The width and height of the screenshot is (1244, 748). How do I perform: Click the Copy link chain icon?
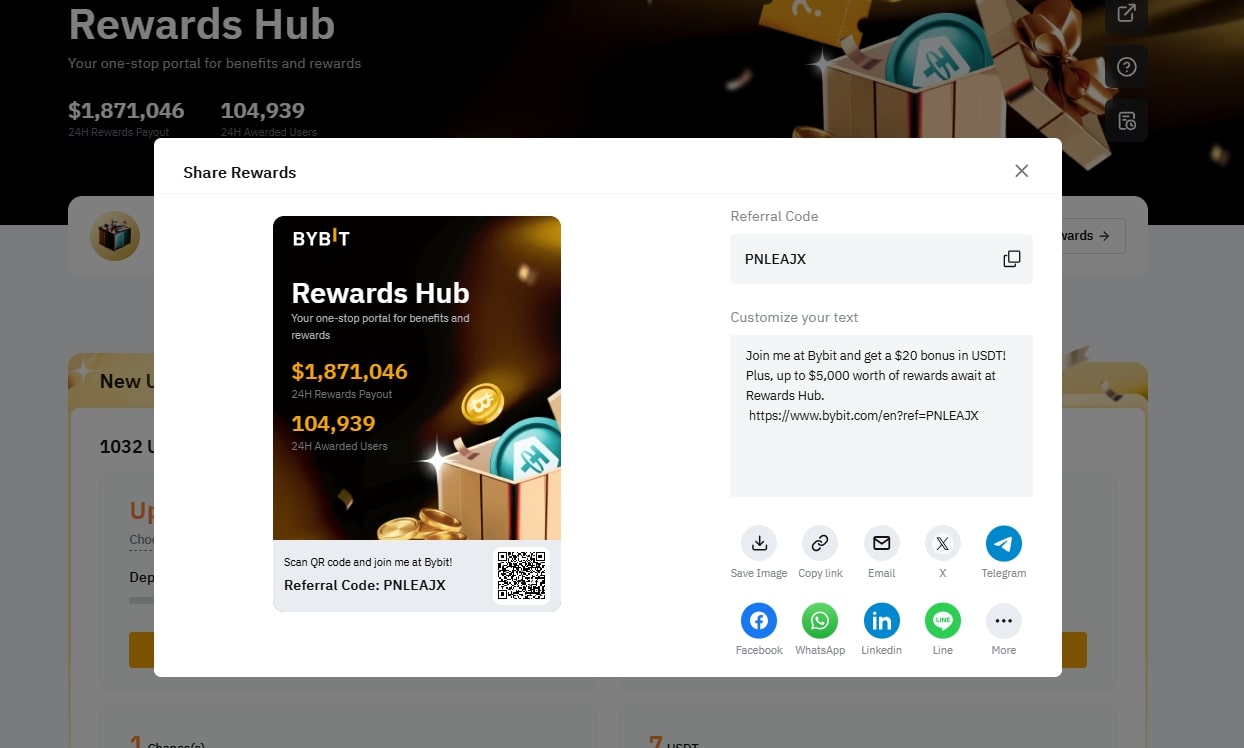(820, 543)
